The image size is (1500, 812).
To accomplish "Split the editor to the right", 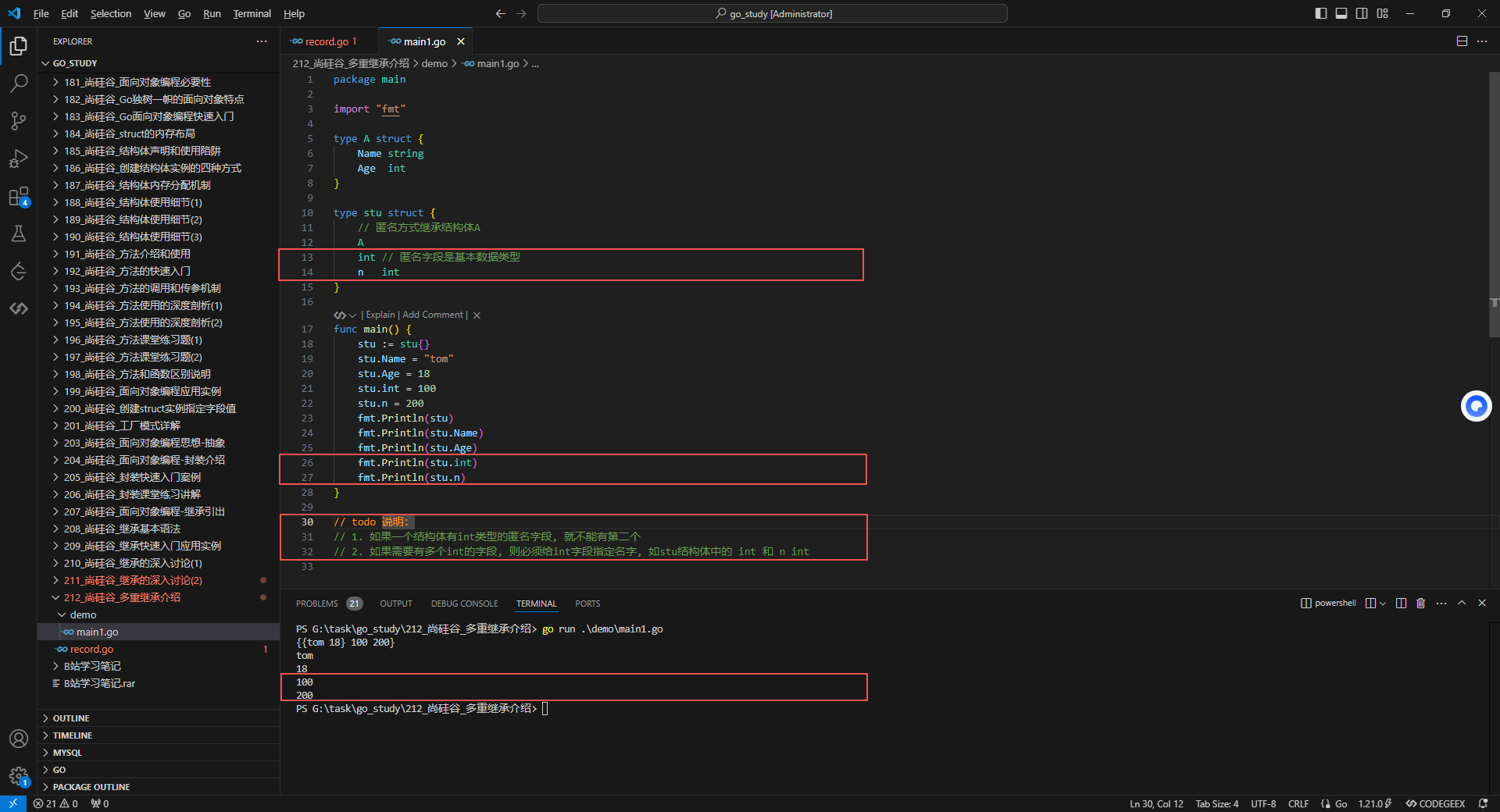I will point(1462,41).
